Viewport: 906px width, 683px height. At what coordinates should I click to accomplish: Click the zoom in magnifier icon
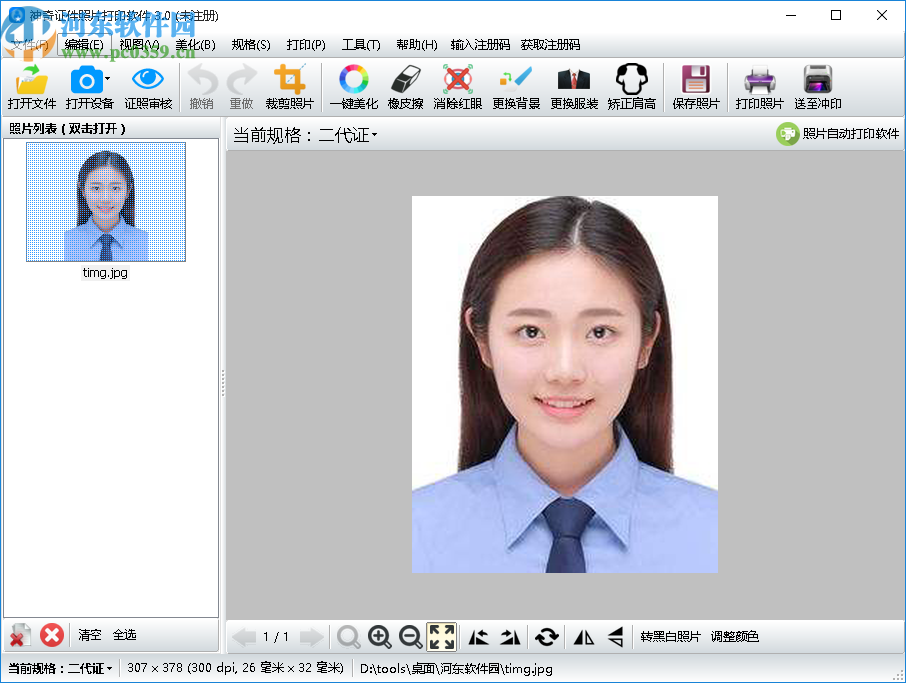click(x=379, y=637)
